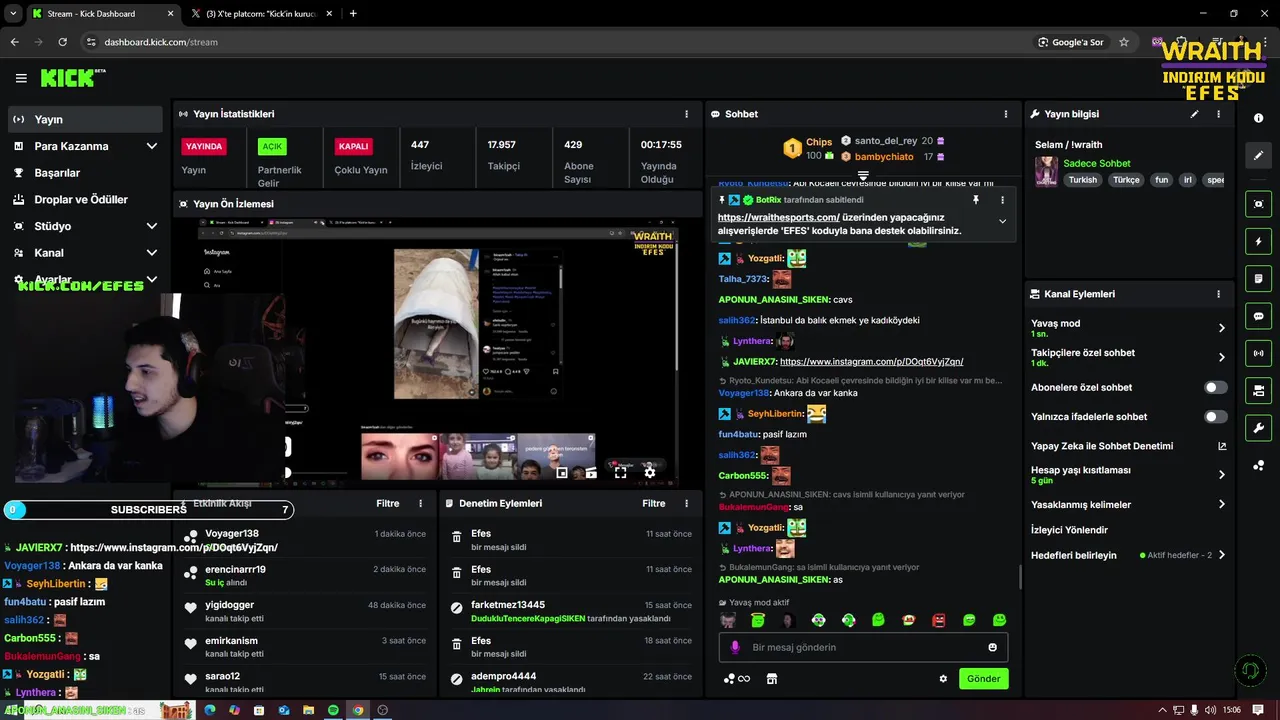
Task: Open Takipçilere özel sohbet settings arrow
Action: 1221,357
